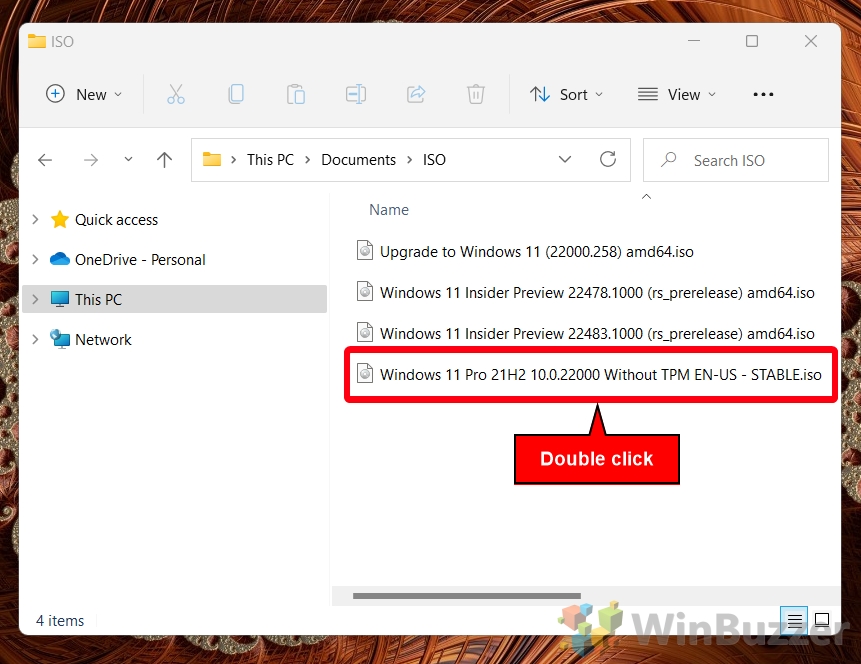Cut the selected file using toolbar scissors icon
Image resolution: width=861 pixels, height=664 pixels.
(176, 94)
